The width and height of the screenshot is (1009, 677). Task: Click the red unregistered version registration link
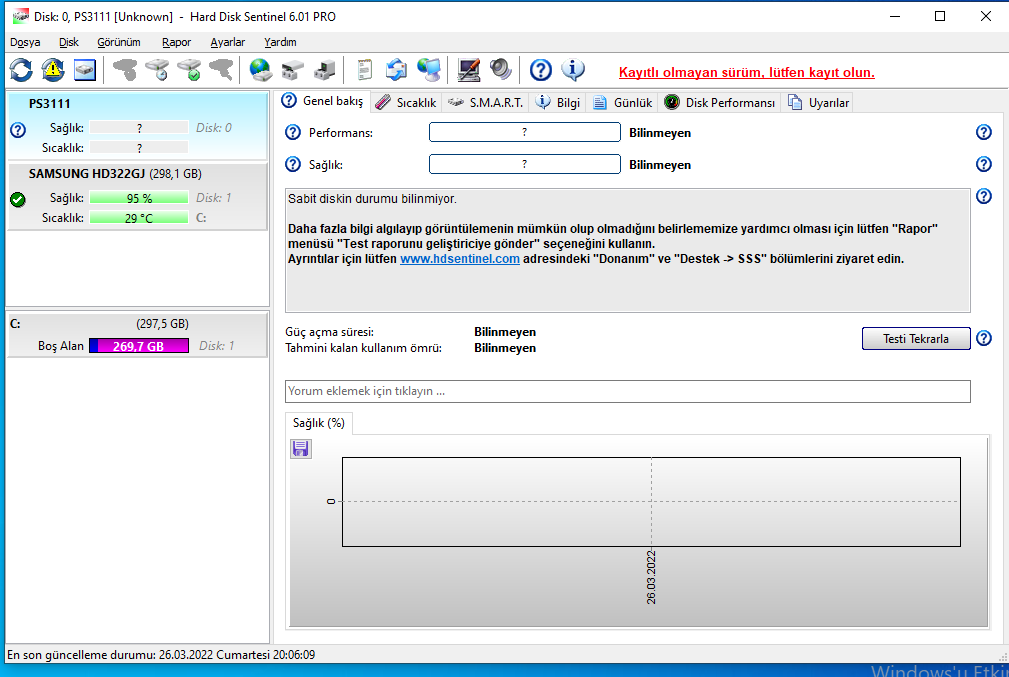point(746,72)
